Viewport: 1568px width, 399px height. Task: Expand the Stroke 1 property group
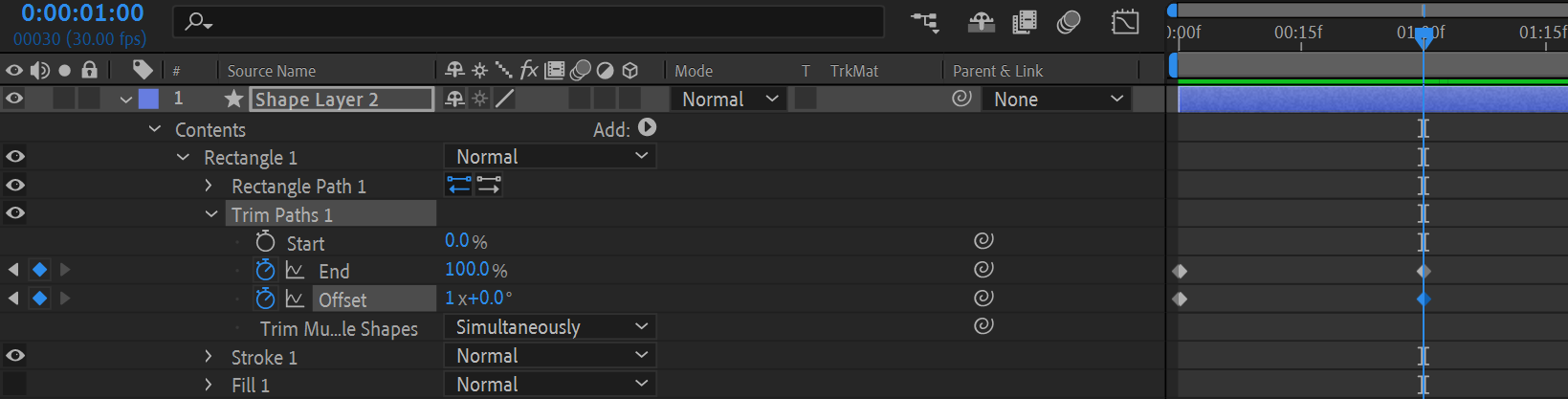pos(209,357)
